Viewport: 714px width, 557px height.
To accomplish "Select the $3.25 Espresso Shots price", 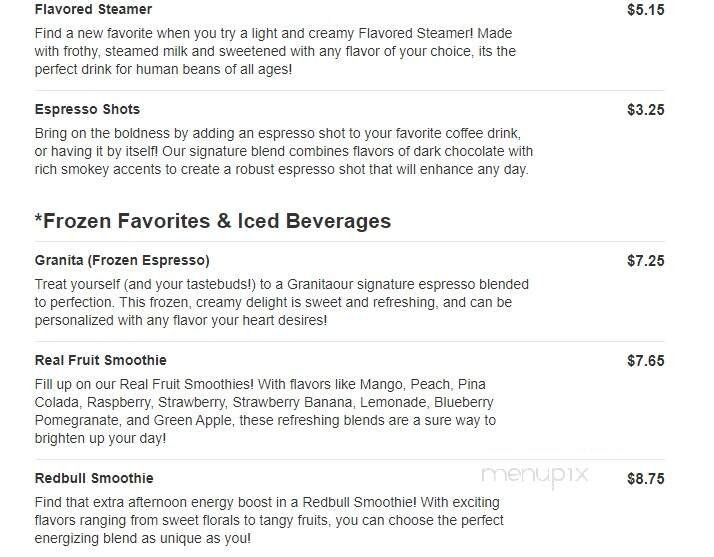I will click(x=645, y=110).
